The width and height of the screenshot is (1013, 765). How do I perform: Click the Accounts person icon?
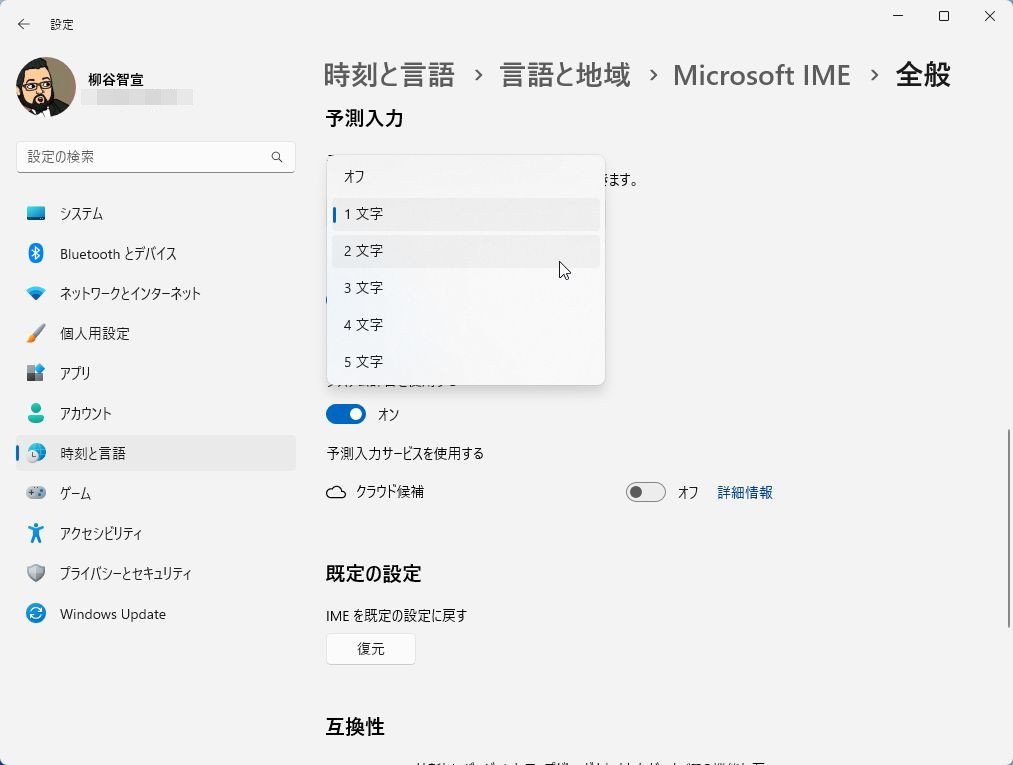(36, 413)
